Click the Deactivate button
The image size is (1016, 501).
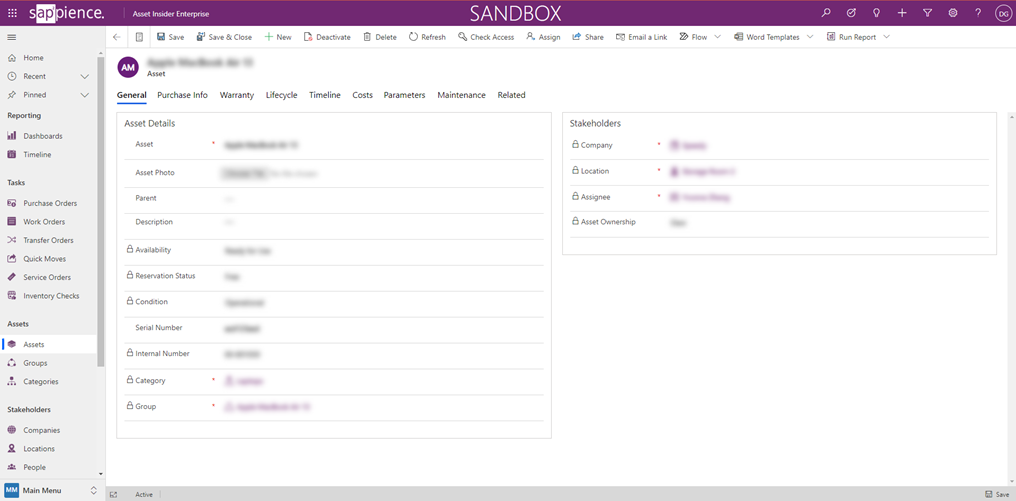pos(327,37)
